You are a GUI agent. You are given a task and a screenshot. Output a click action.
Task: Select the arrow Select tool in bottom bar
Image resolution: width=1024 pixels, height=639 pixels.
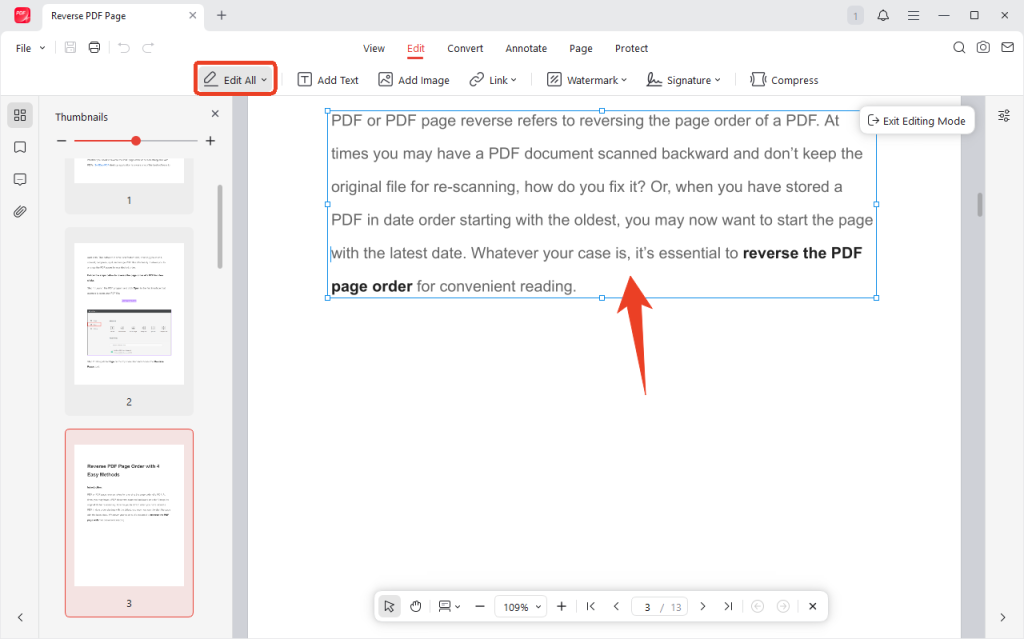[x=389, y=606]
